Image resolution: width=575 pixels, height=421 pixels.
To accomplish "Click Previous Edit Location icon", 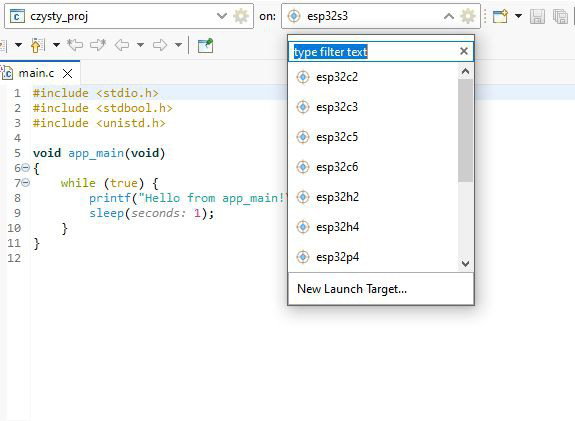I will [75, 45].
